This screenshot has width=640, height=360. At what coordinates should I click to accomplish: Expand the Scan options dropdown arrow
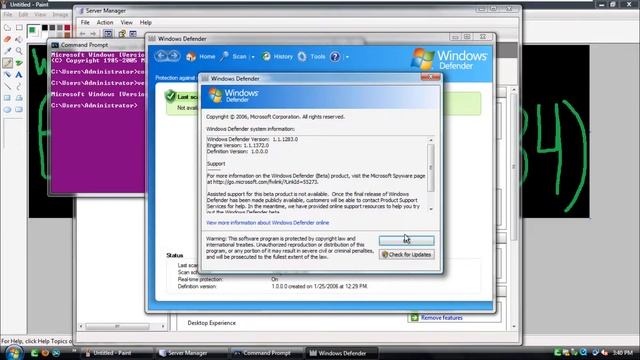point(253,57)
